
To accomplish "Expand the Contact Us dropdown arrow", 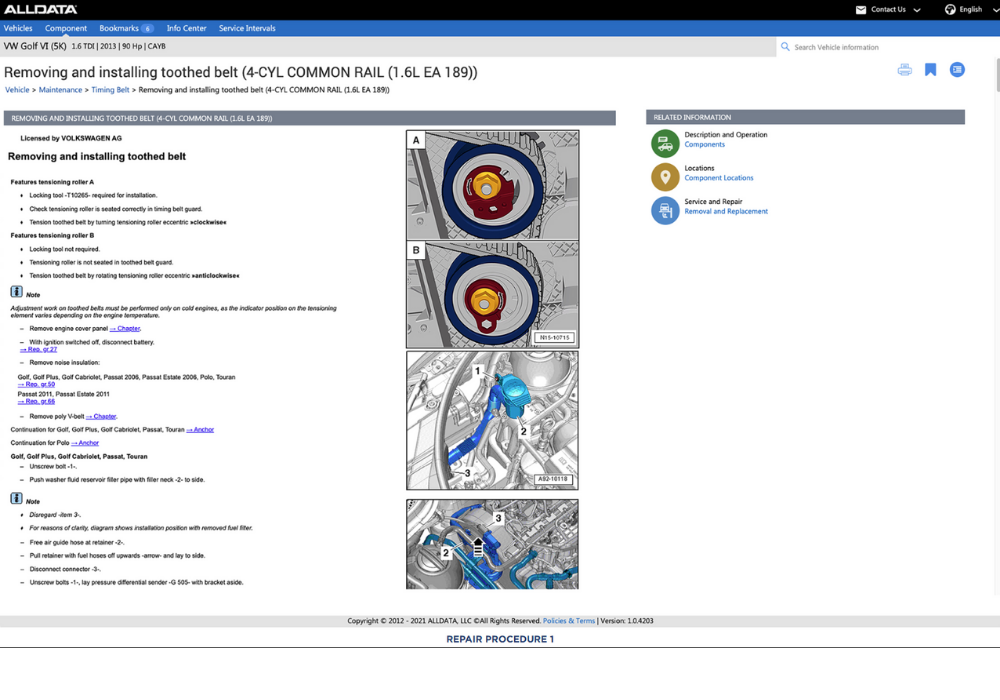I will point(917,10).
